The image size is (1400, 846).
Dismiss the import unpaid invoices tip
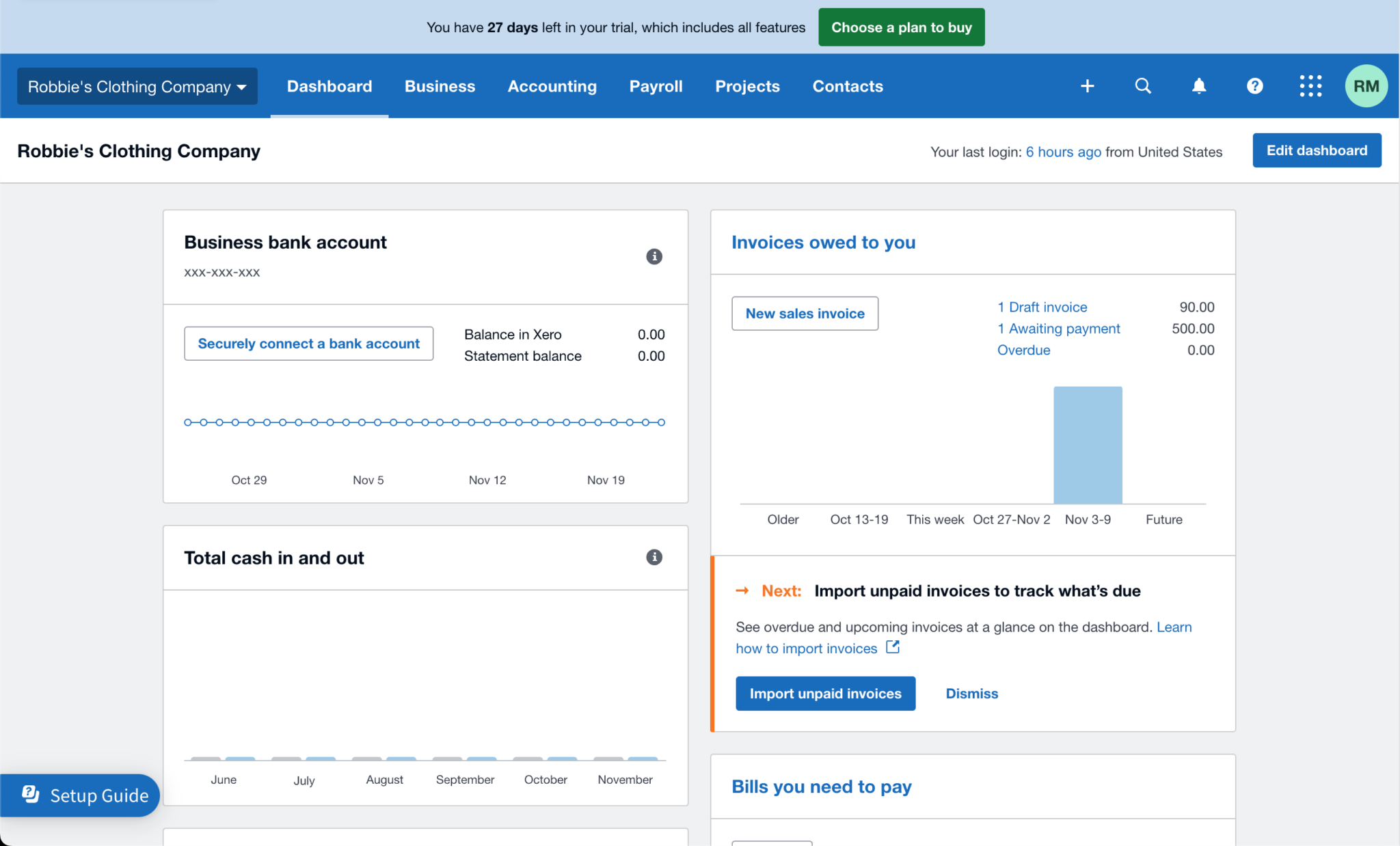click(971, 694)
